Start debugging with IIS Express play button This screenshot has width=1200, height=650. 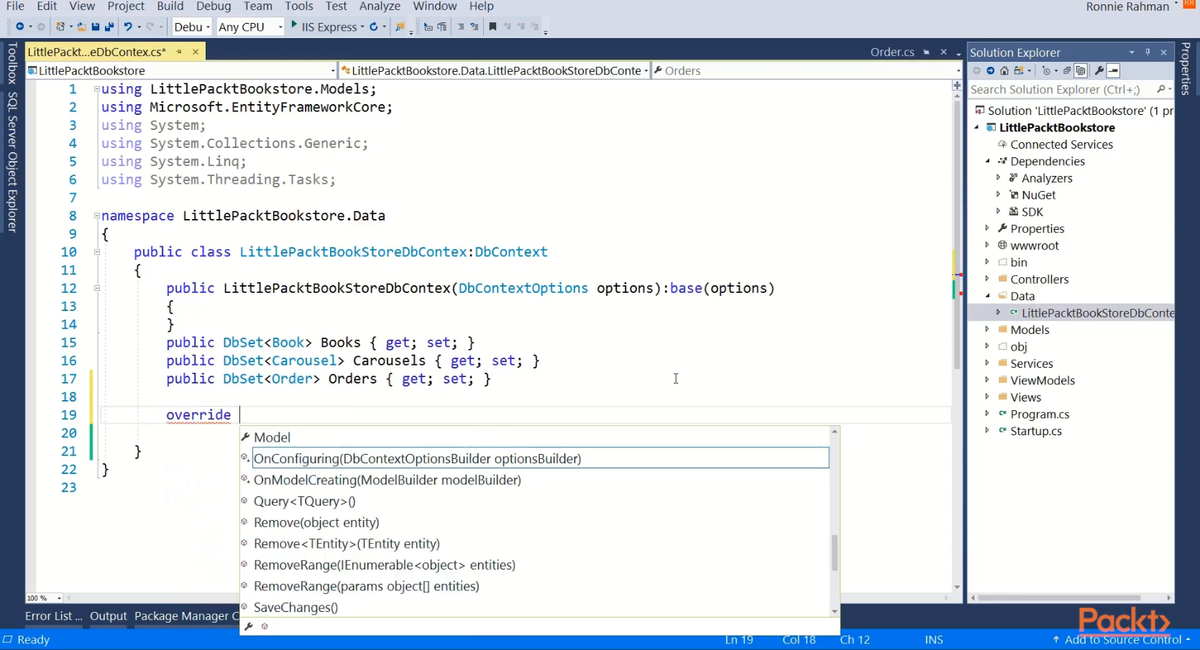294,26
